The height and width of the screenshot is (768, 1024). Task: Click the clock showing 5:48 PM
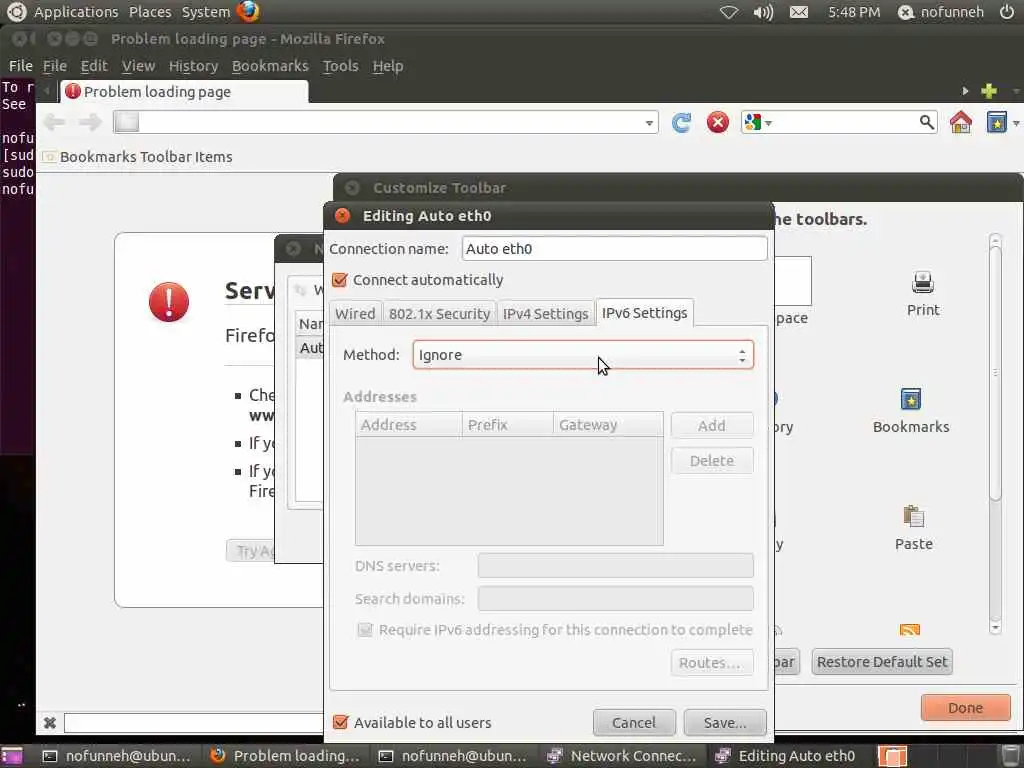click(854, 12)
